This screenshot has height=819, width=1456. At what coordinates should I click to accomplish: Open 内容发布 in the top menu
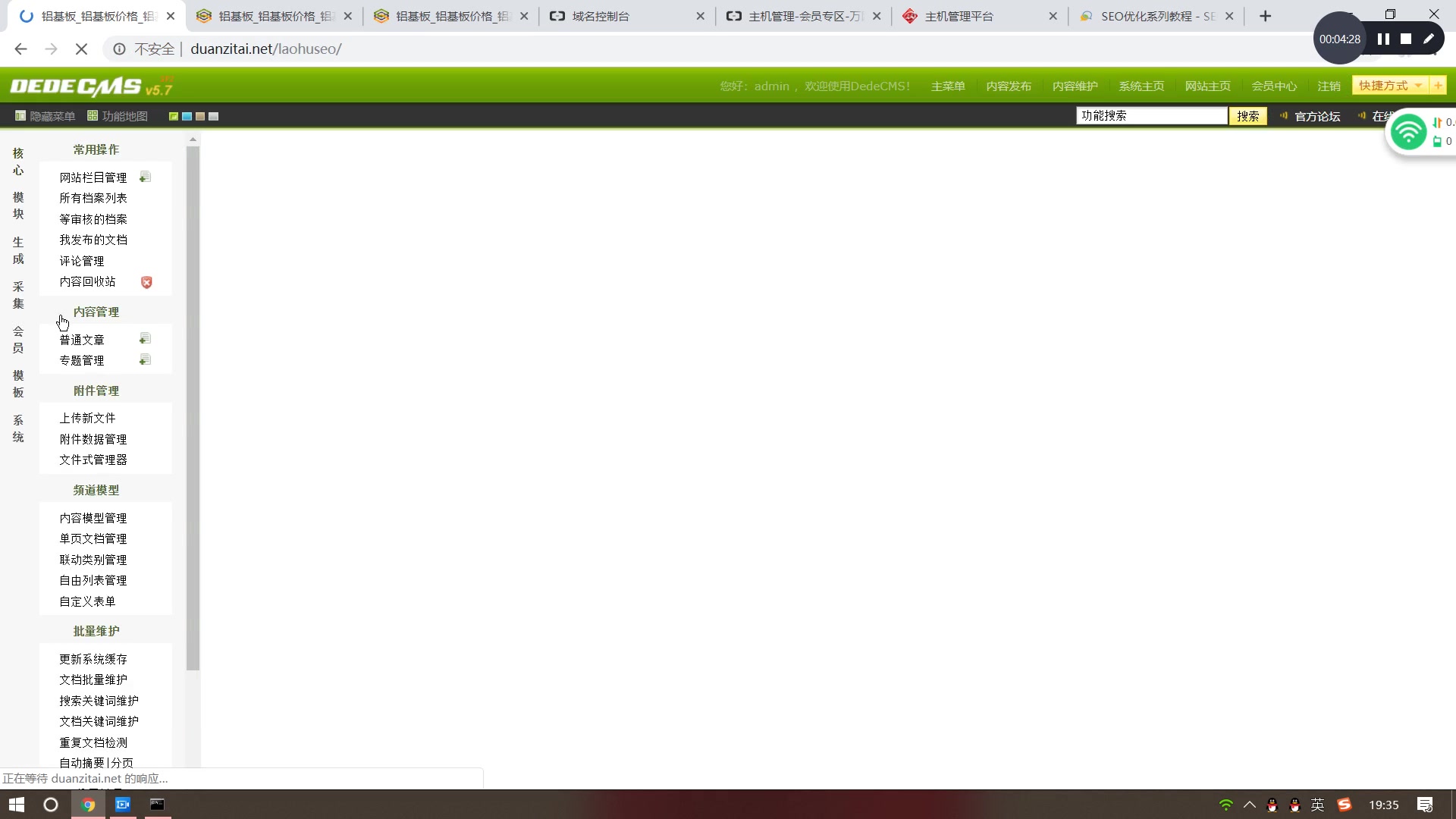pos(1009,86)
